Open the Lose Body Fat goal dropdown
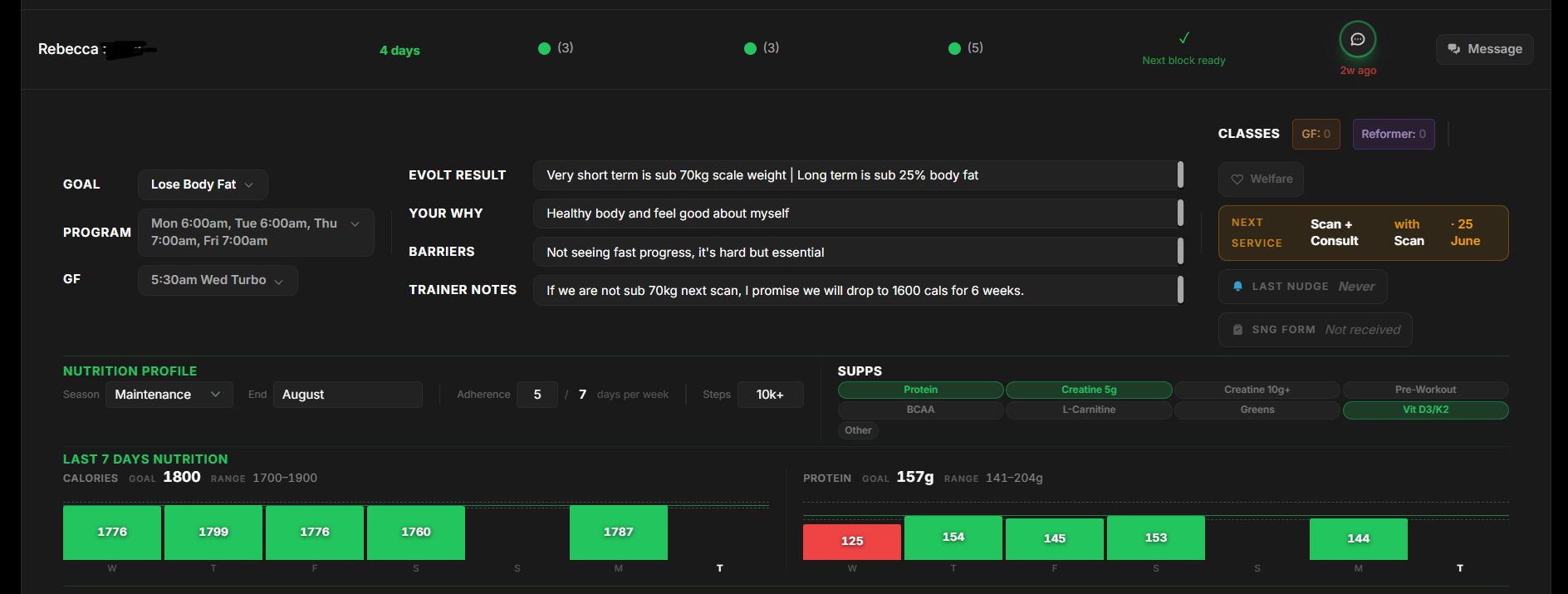The width and height of the screenshot is (1568, 594). coord(203,184)
